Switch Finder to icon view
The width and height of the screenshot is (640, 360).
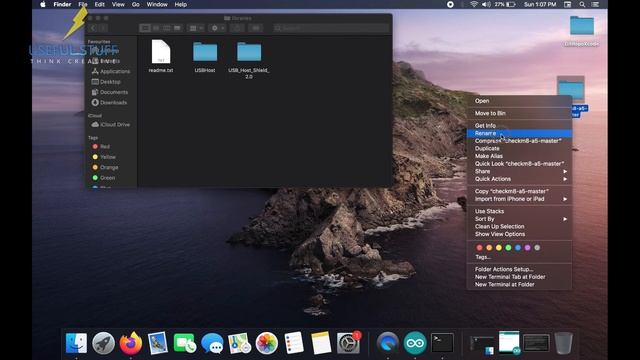pyautogui.click(x=145, y=28)
